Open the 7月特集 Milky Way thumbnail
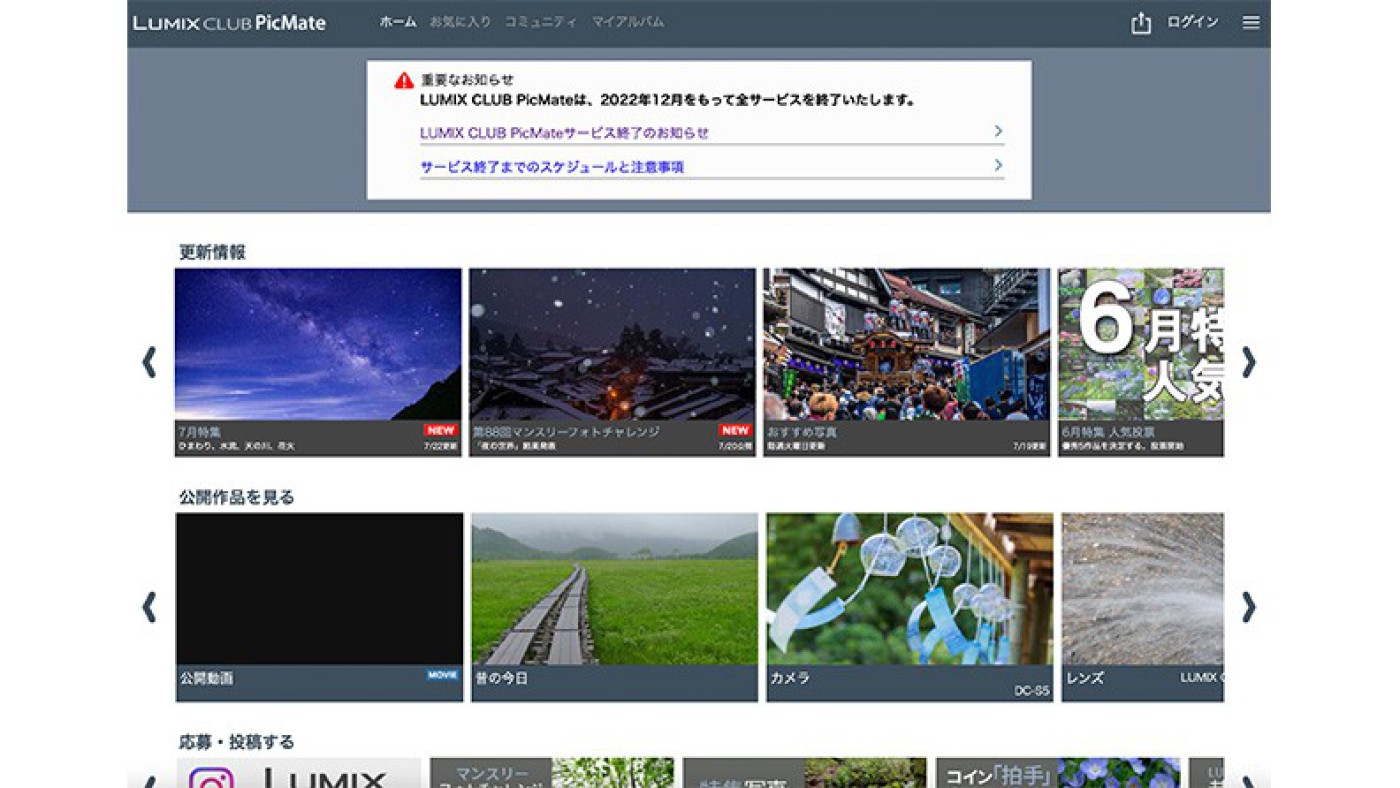Viewport: 1400px width, 788px height. pyautogui.click(x=318, y=344)
